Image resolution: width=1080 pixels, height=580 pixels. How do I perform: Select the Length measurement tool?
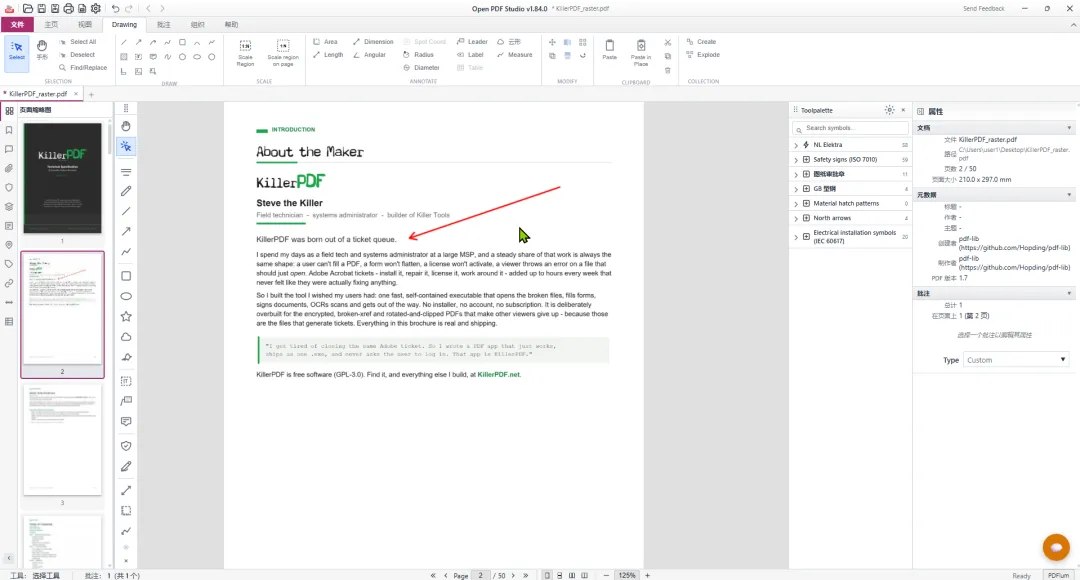(x=328, y=54)
